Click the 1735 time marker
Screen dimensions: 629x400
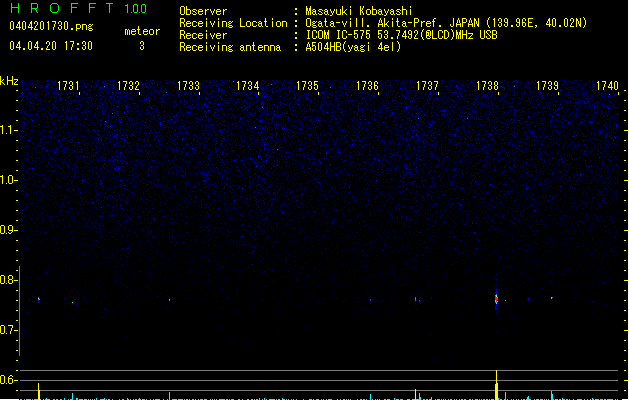tap(307, 85)
